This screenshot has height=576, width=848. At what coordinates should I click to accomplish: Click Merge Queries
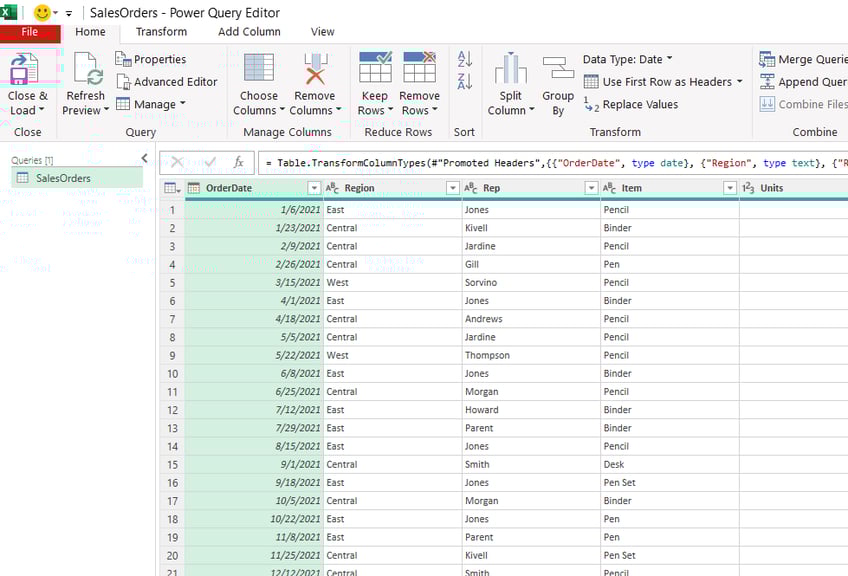click(803, 59)
